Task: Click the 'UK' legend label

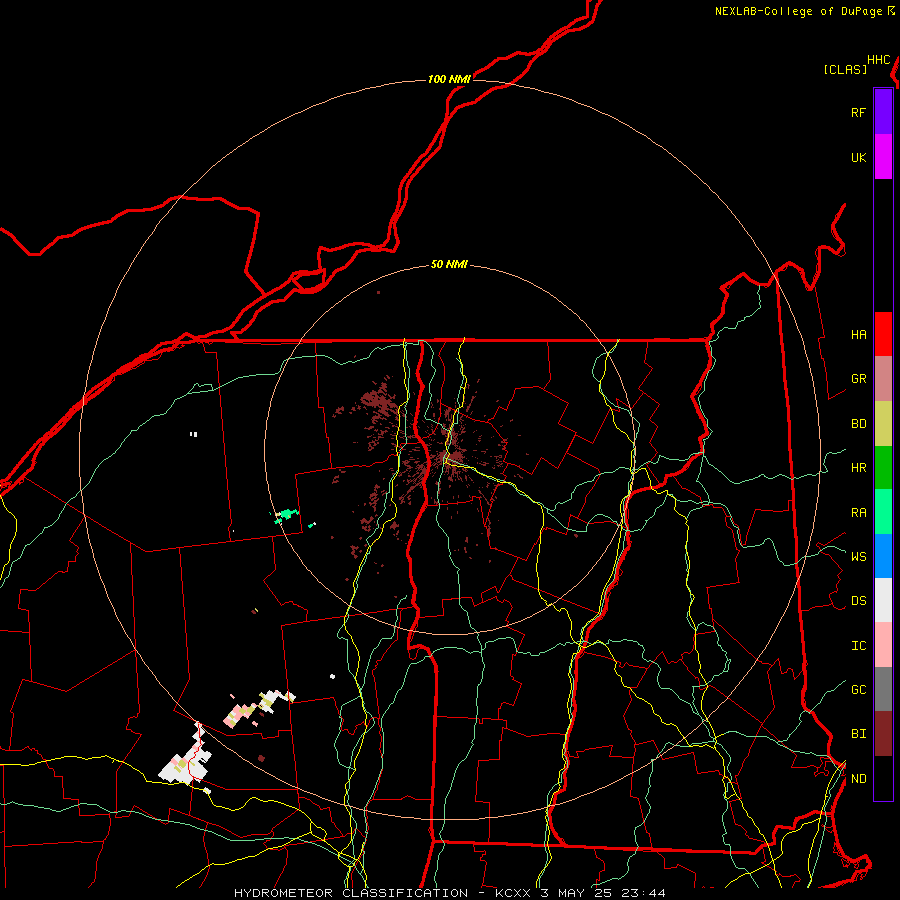Action: pyautogui.click(x=858, y=157)
